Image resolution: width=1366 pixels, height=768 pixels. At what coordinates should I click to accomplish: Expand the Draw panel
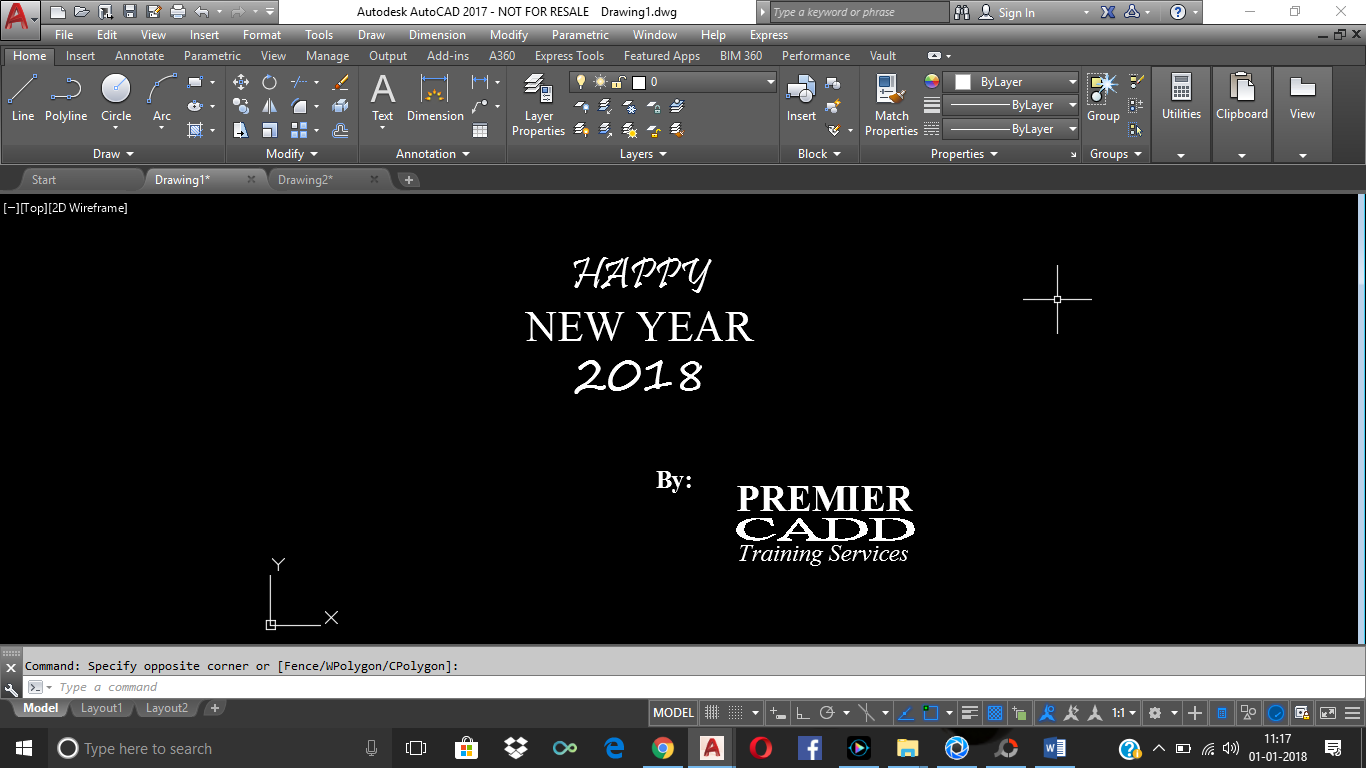113,154
